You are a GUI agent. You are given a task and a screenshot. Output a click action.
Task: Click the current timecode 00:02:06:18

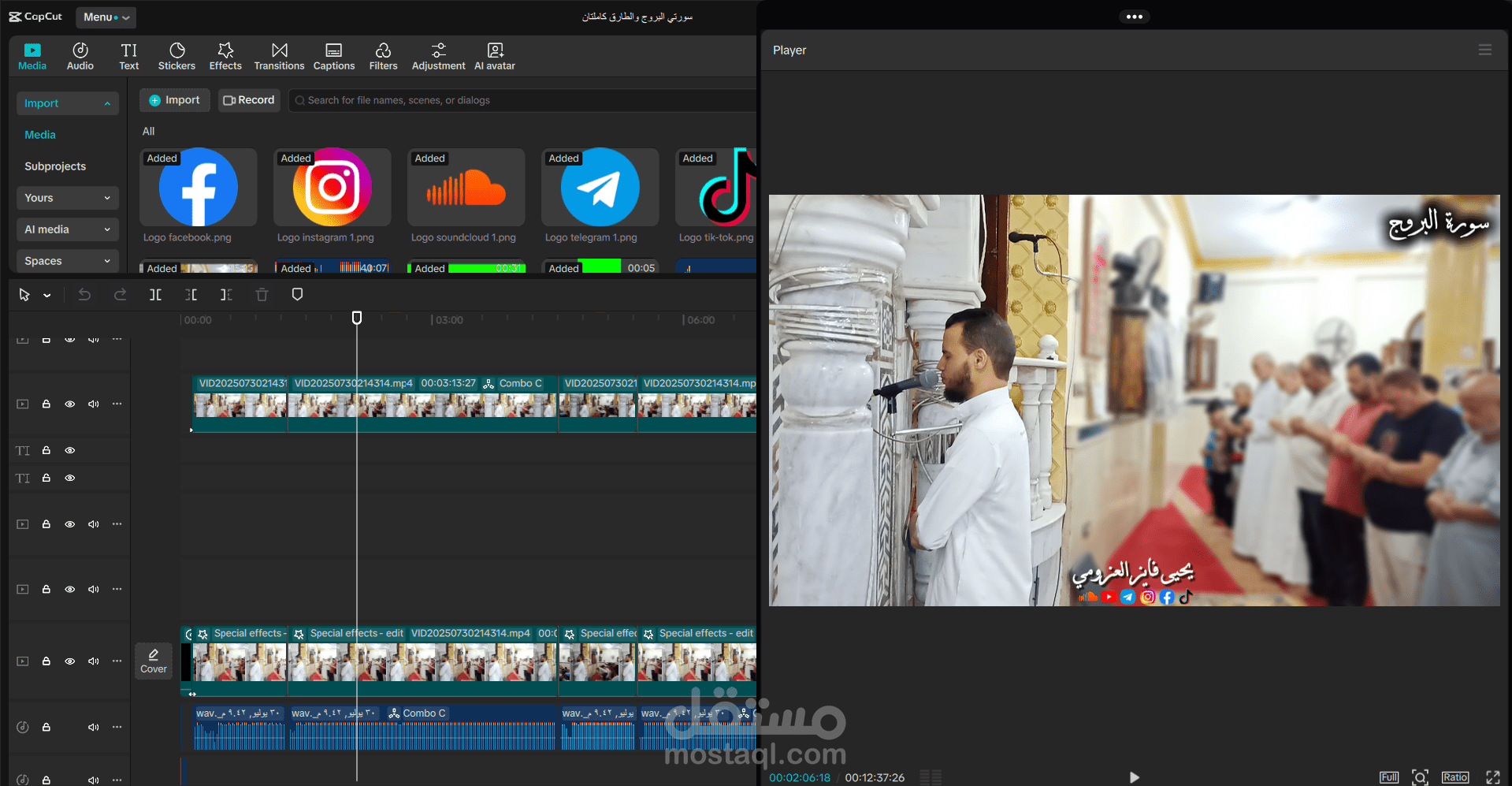click(800, 778)
